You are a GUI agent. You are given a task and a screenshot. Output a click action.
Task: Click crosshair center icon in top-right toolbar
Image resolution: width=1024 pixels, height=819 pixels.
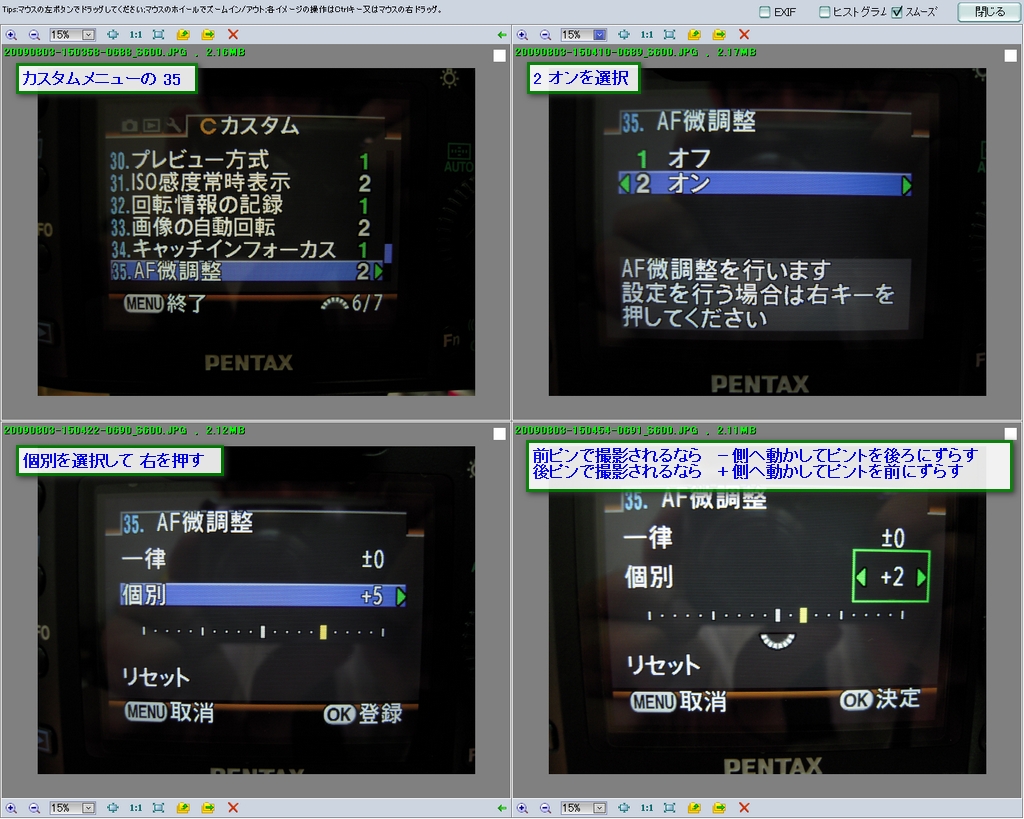point(624,35)
